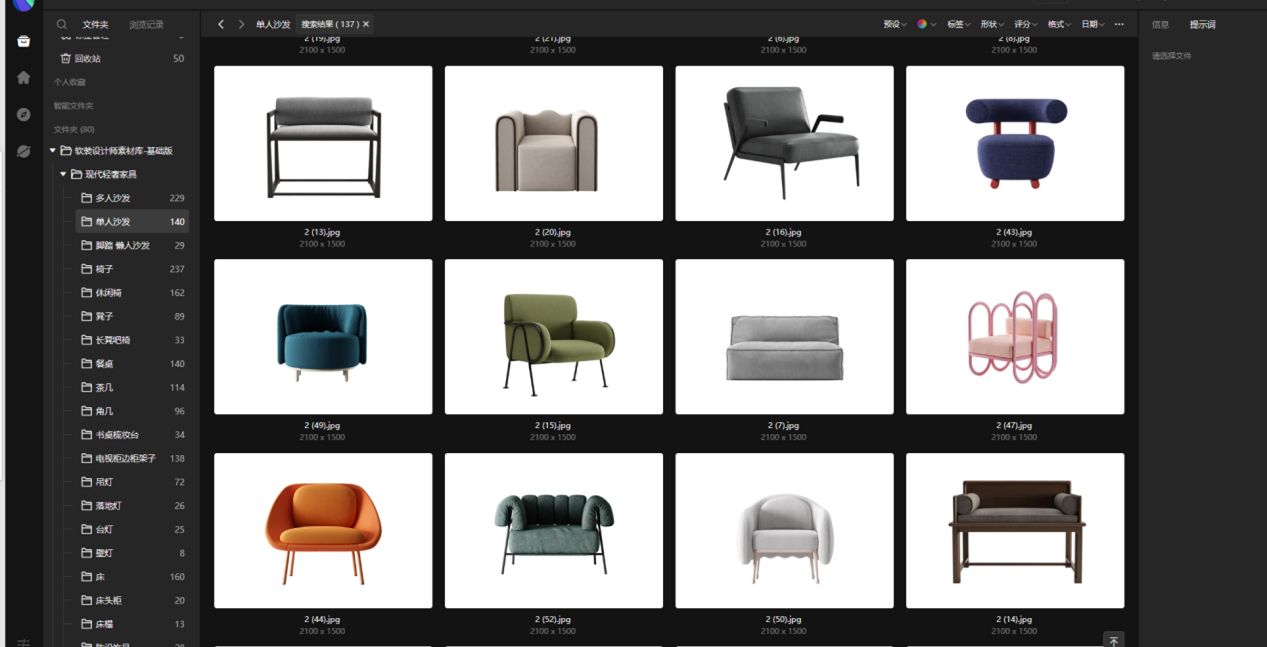
Task: Navigate back with the left arrow
Action: pos(221,24)
